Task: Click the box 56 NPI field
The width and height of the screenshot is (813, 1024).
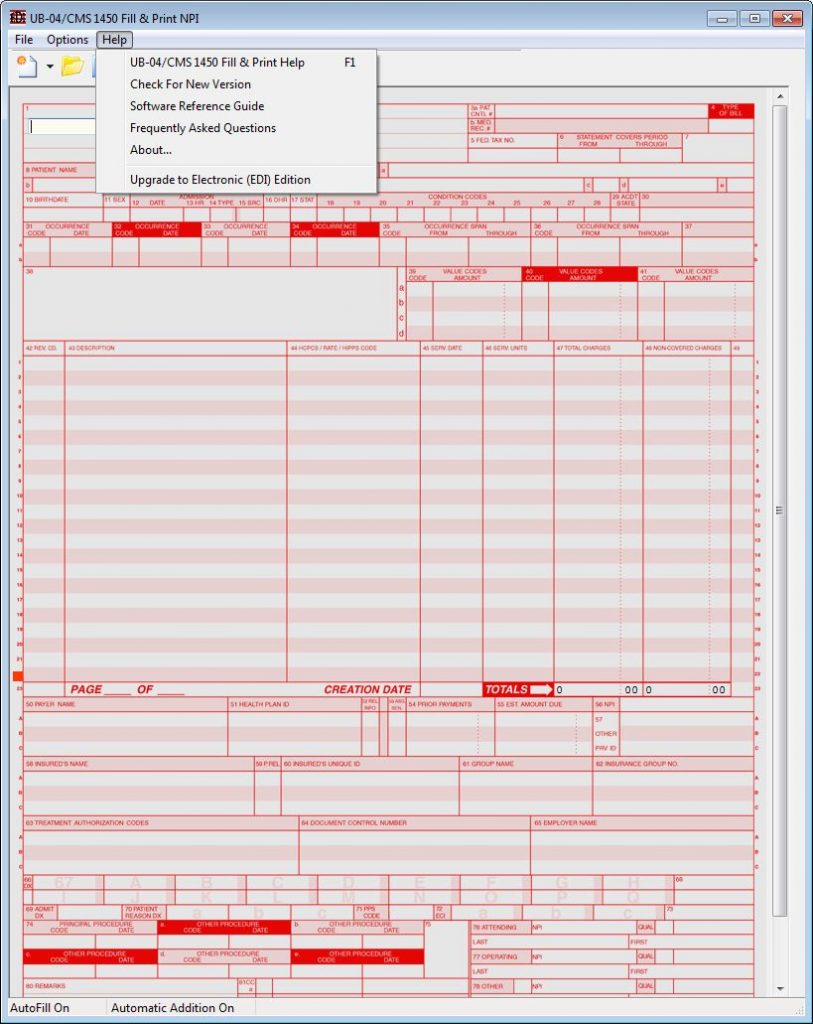Action: tap(686, 704)
